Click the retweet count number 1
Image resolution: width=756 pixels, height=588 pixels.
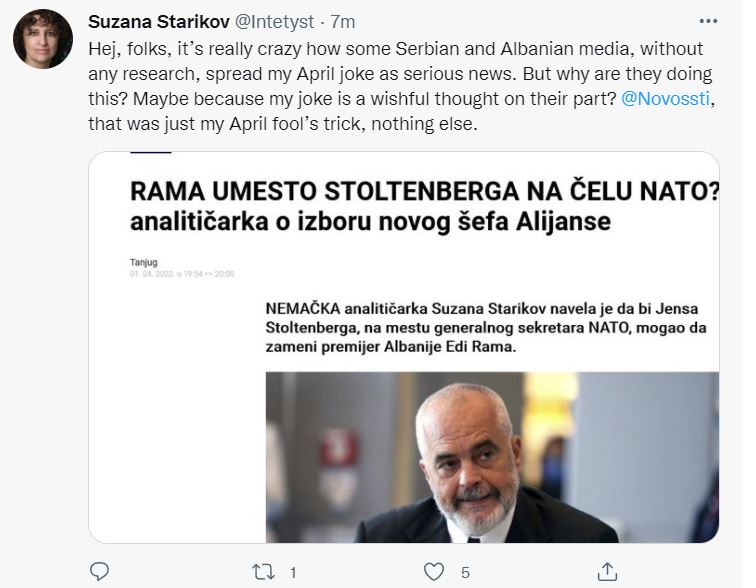[293, 573]
